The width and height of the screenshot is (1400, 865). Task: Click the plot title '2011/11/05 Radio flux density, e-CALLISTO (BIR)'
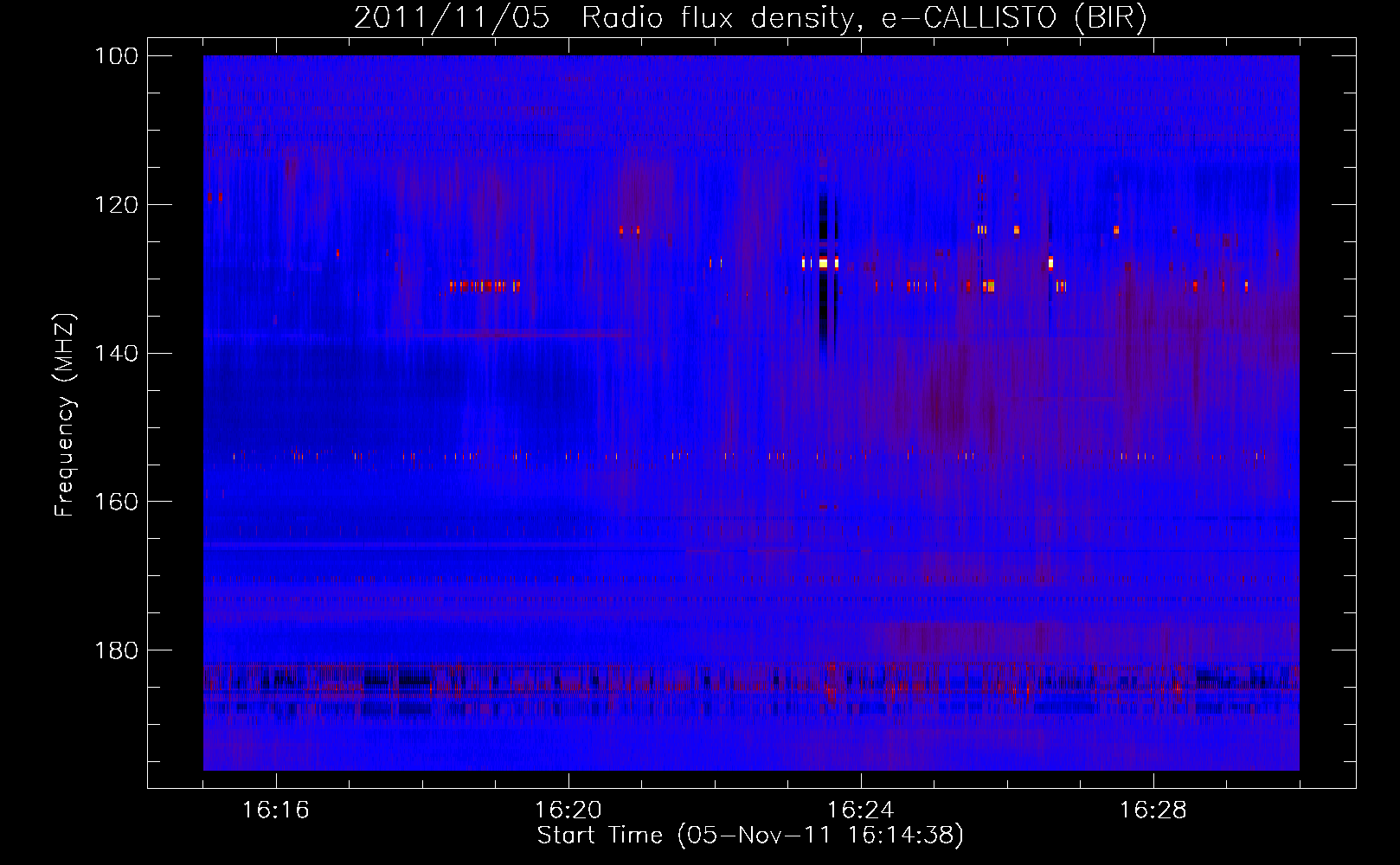pos(750,18)
